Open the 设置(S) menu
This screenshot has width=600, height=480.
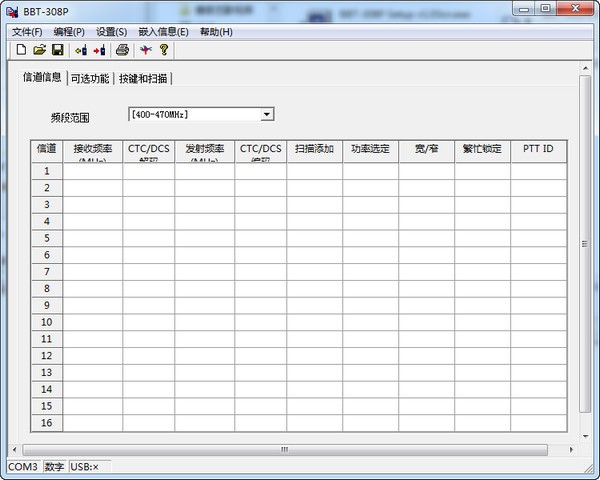tap(111, 32)
